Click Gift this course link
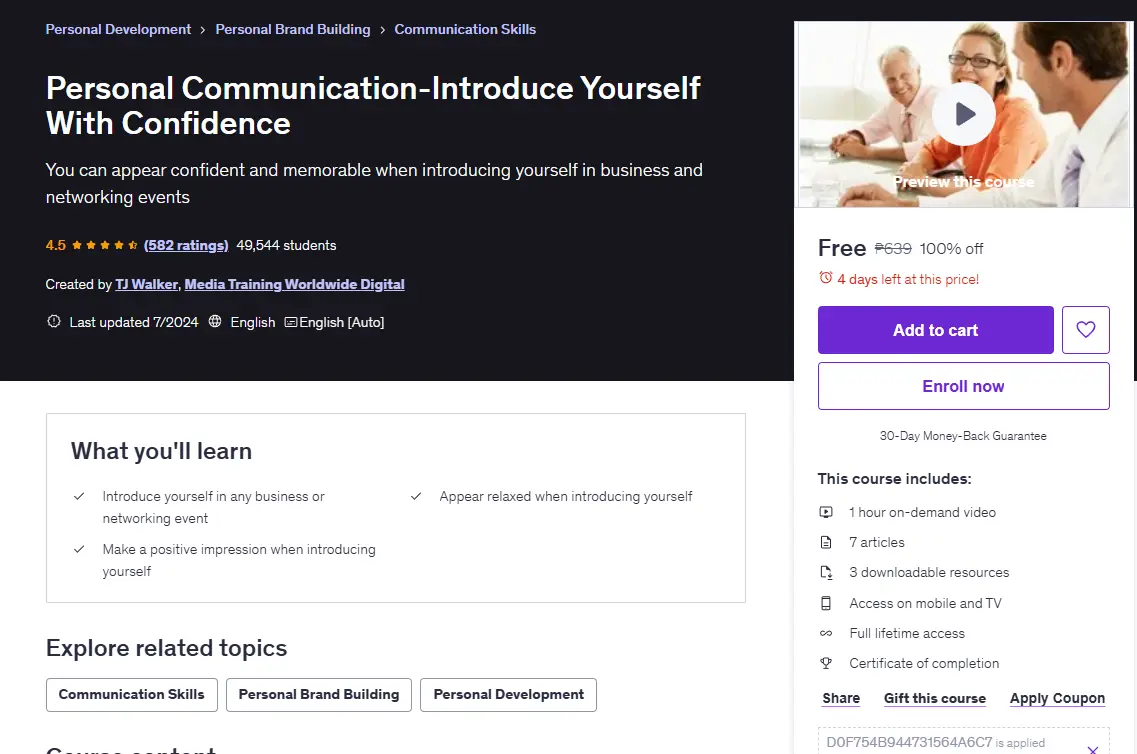 coord(935,698)
